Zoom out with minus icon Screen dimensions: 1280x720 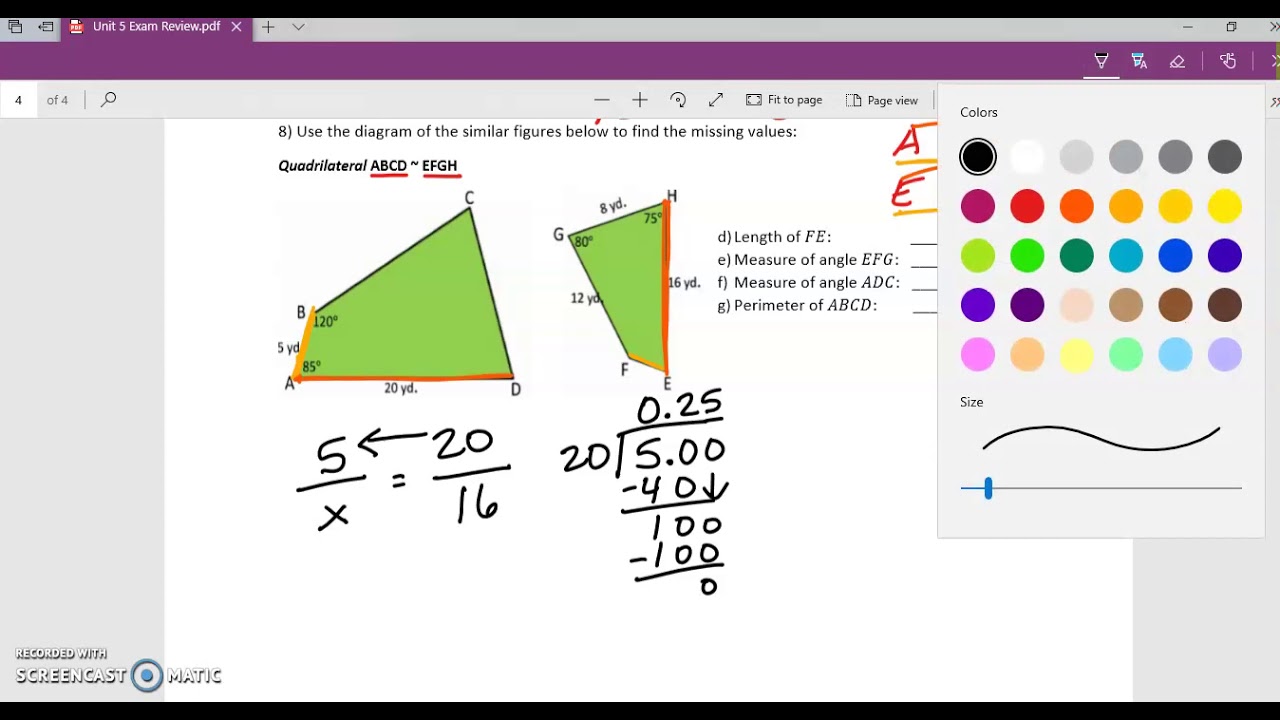click(601, 100)
